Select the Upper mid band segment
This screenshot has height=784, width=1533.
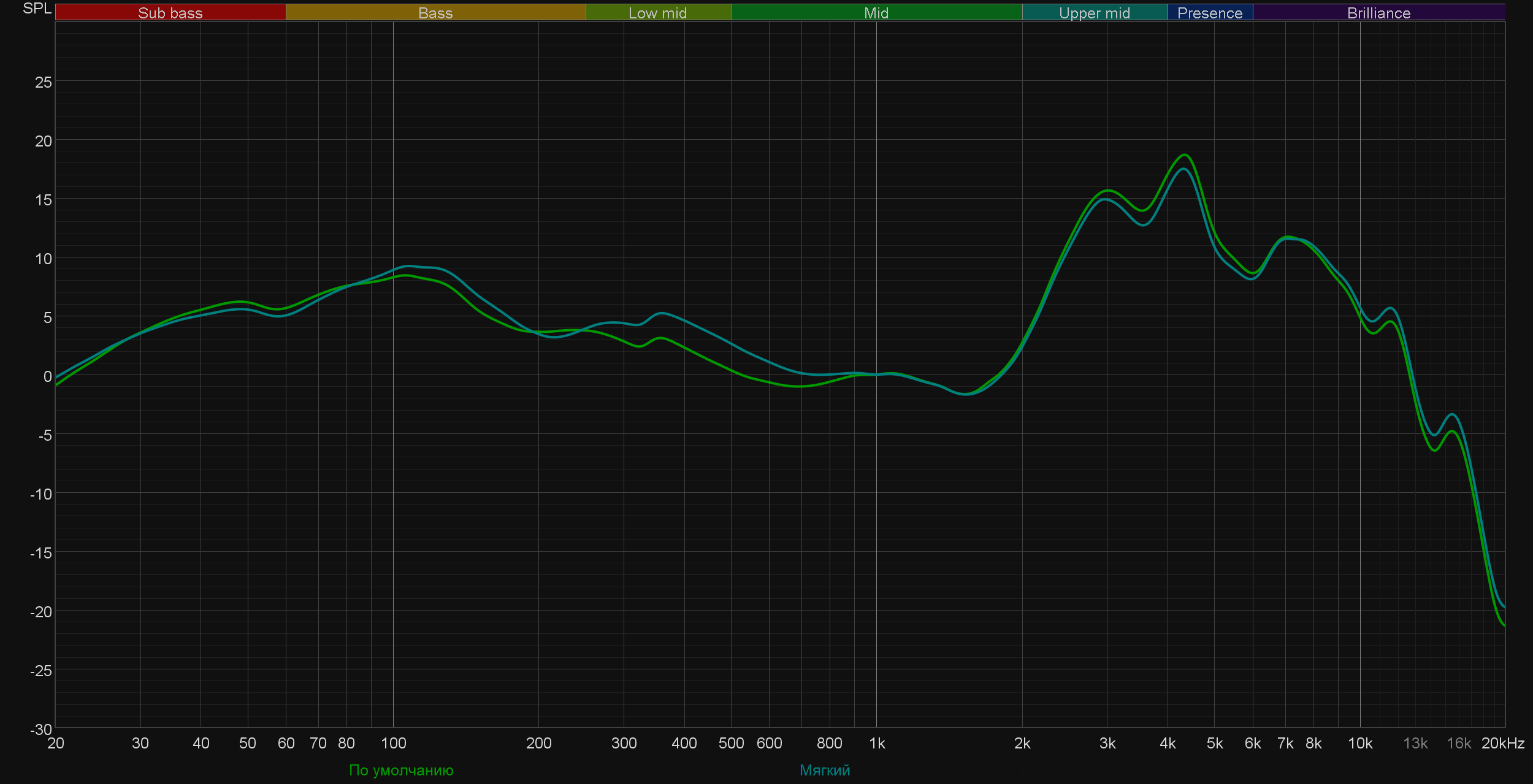coord(1094,13)
